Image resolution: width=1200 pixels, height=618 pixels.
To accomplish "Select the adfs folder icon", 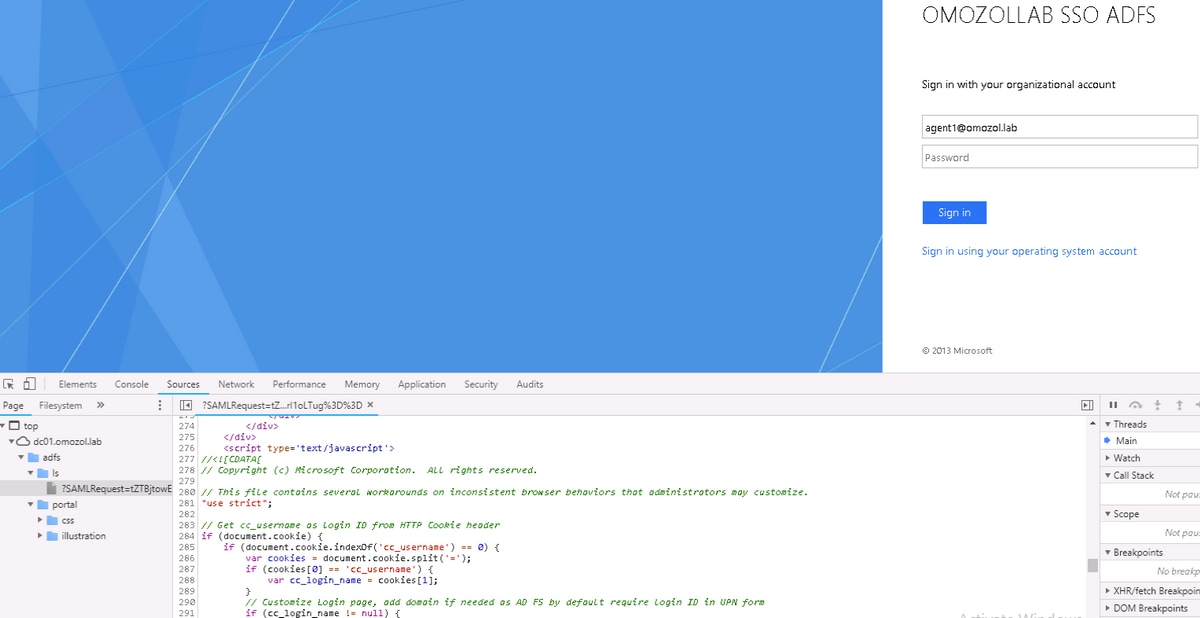I will 33,457.
